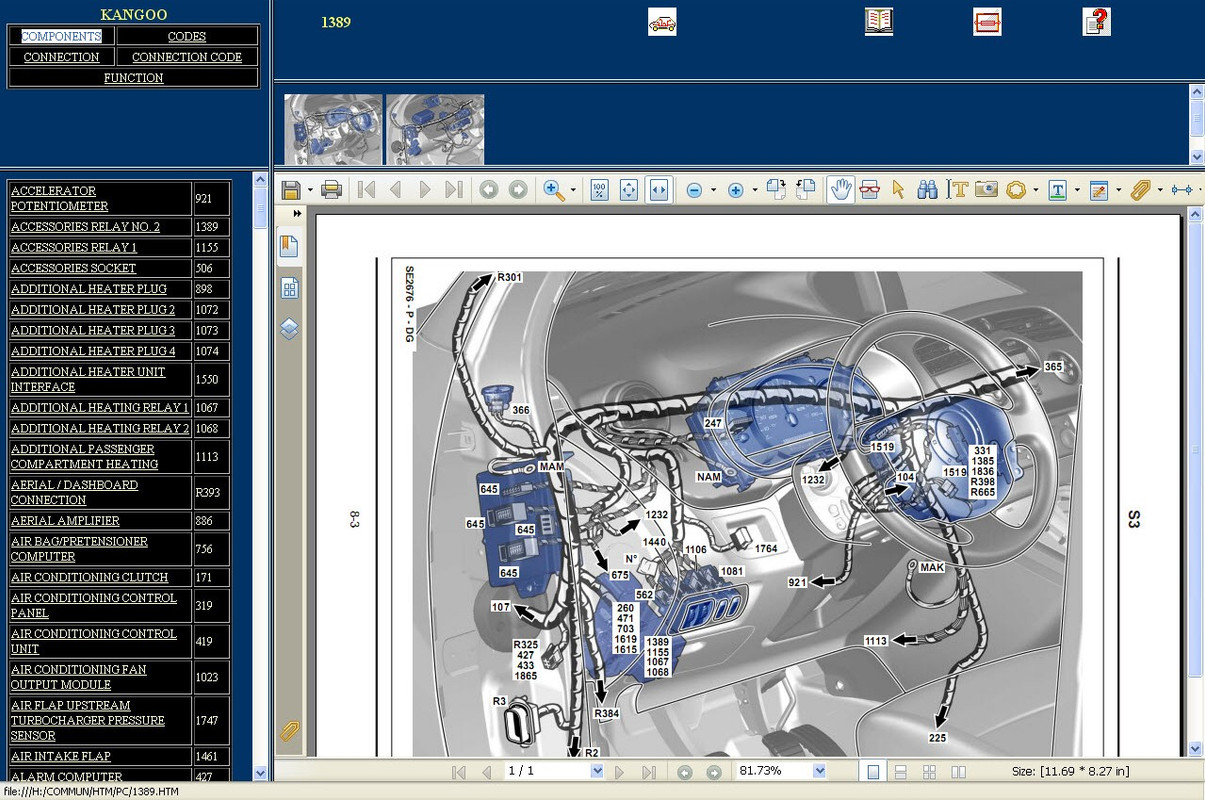
Task: Expand the Zoom In tool dropdown arrow
Action: (x=573, y=190)
